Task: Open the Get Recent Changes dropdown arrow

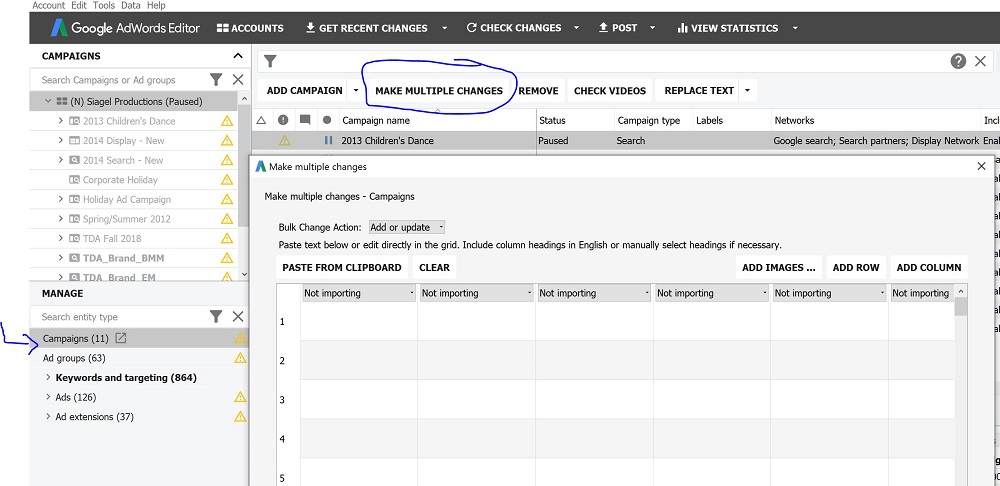Action: 445,28
